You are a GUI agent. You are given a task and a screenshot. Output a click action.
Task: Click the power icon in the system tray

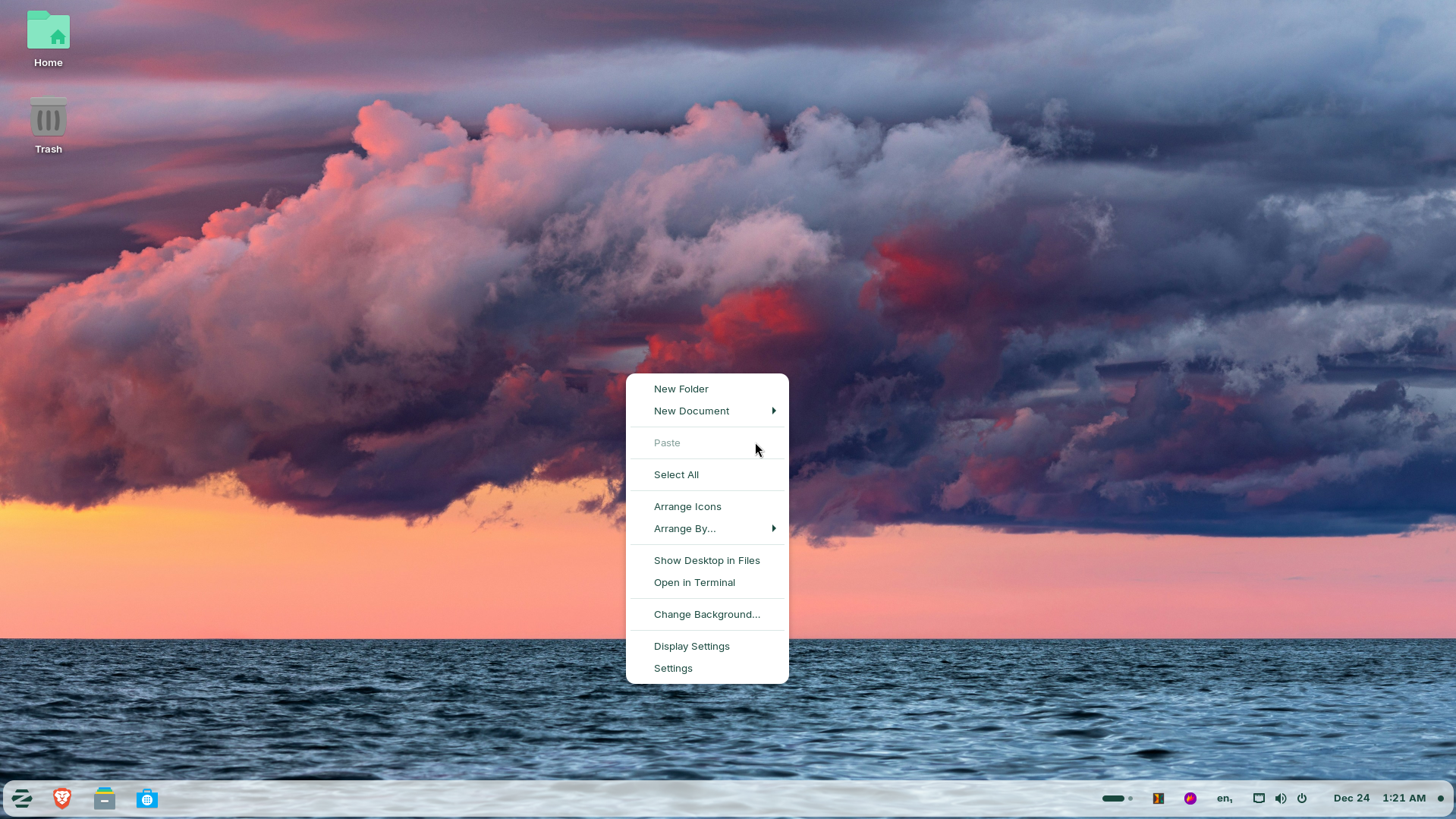click(1302, 798)
